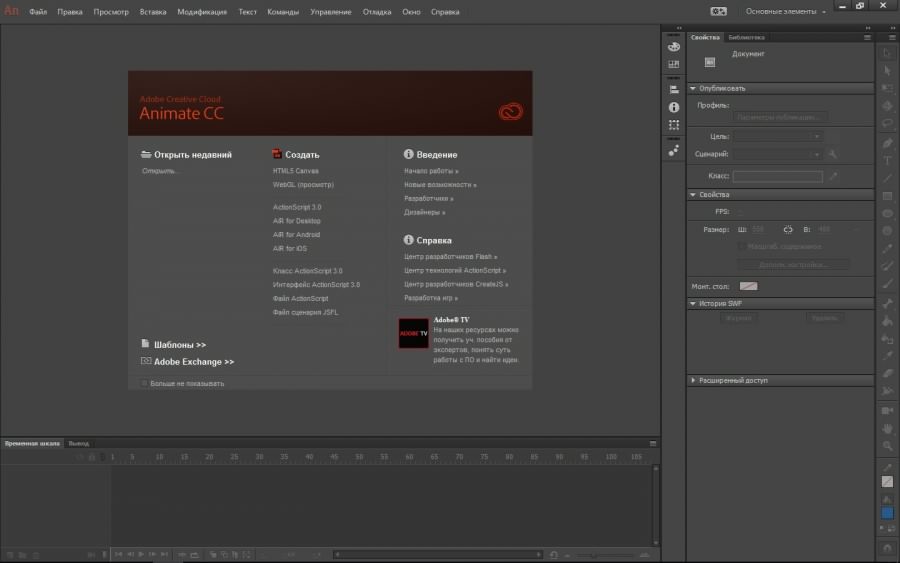Image resolution: width=900 pixels, height=563 pixels.
Task: Select the Pen tool
Action: pos(887,142)
